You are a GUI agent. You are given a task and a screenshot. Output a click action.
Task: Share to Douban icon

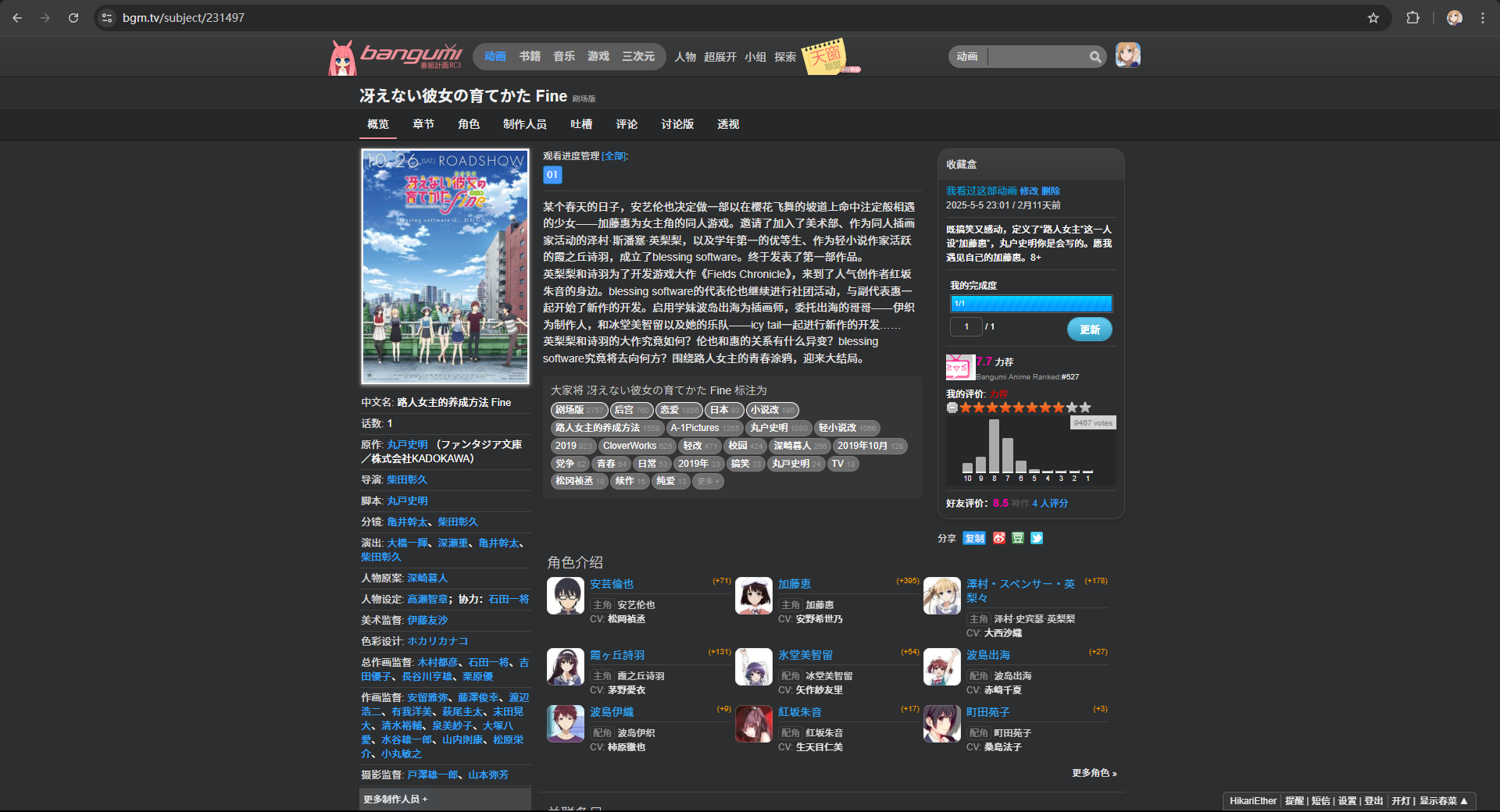pyautogui.click(x=1018, y=538)
